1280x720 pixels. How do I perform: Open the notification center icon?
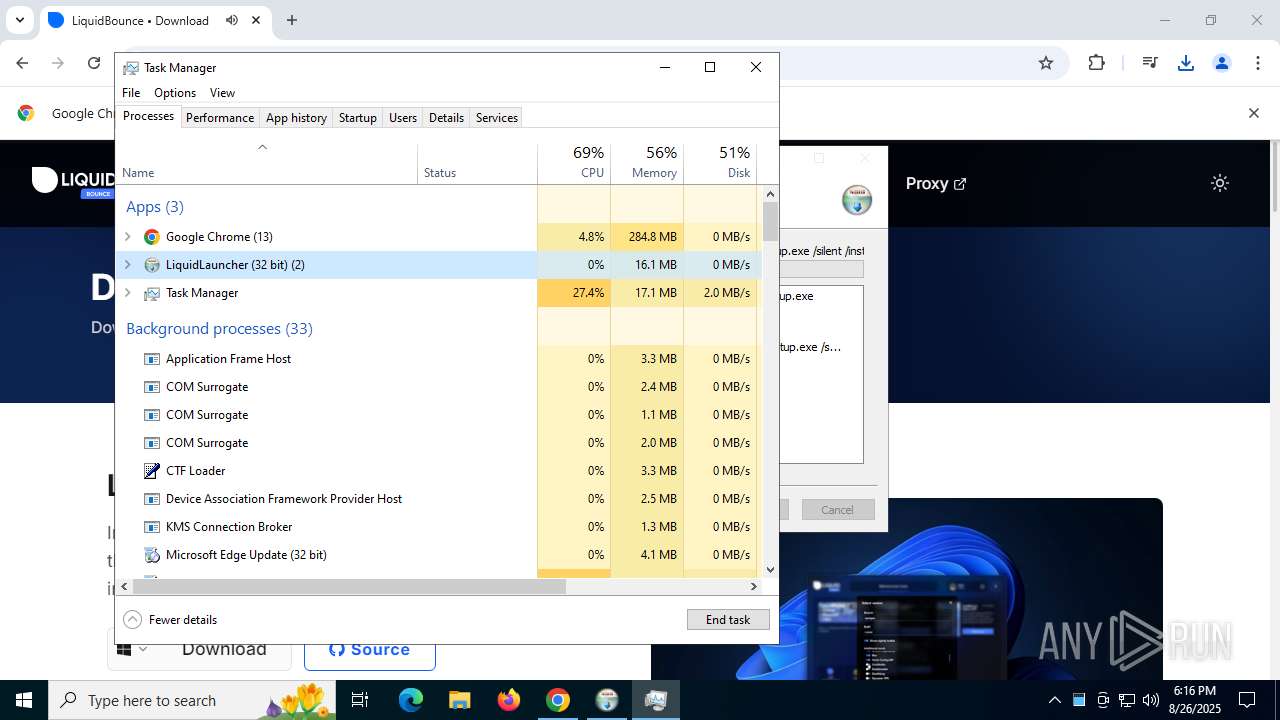[x=1247, y=700]
